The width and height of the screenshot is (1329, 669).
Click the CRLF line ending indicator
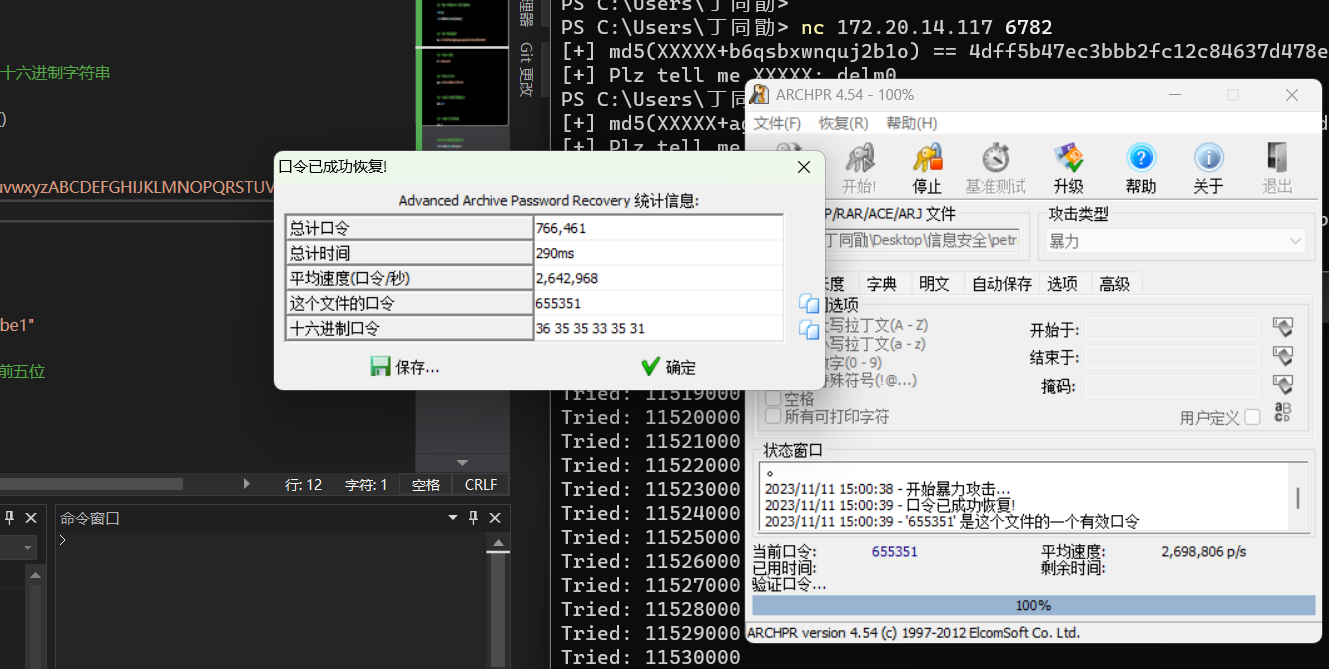481,485
